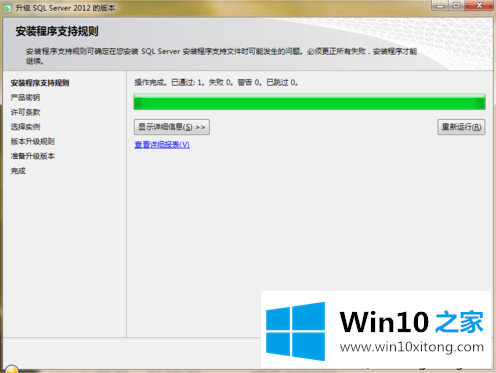Viewport: 496px width, 373px height.
Task: Close the SQL Server 2012 upgrade window
Action: pyautogui.click(x=479, y=6)
